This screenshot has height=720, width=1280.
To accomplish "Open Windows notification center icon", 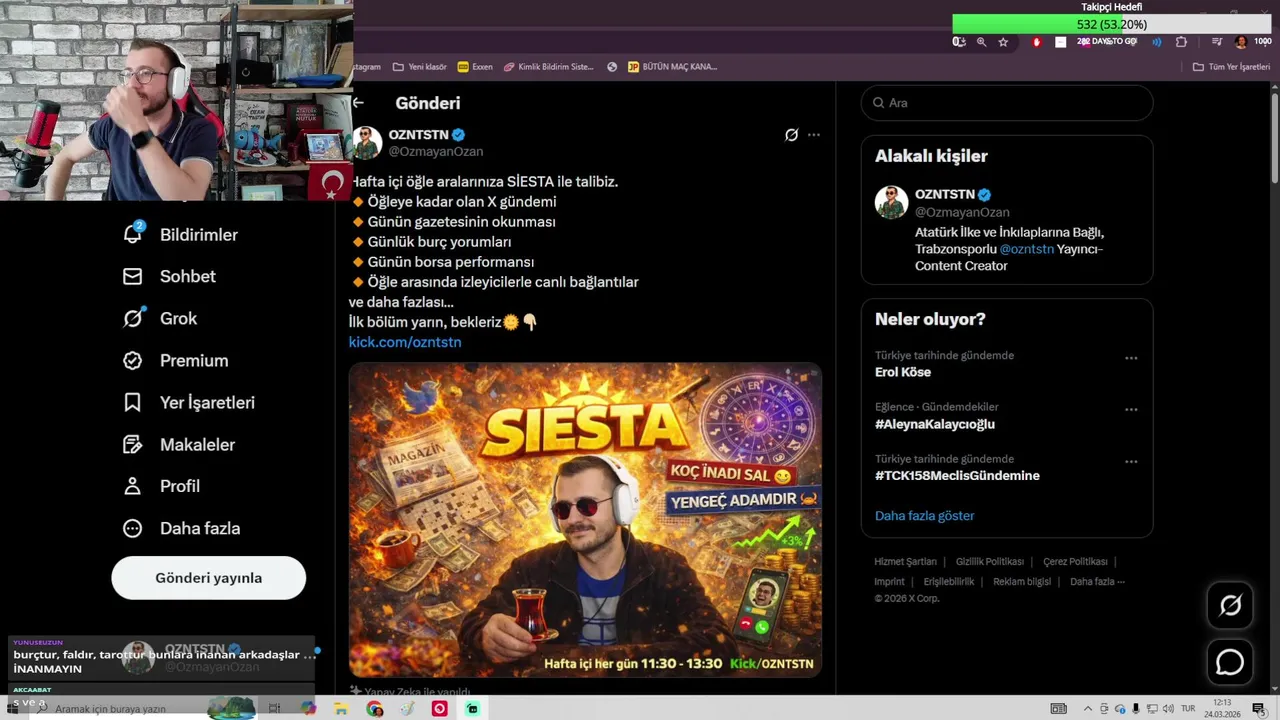I will coord(1258,709).
